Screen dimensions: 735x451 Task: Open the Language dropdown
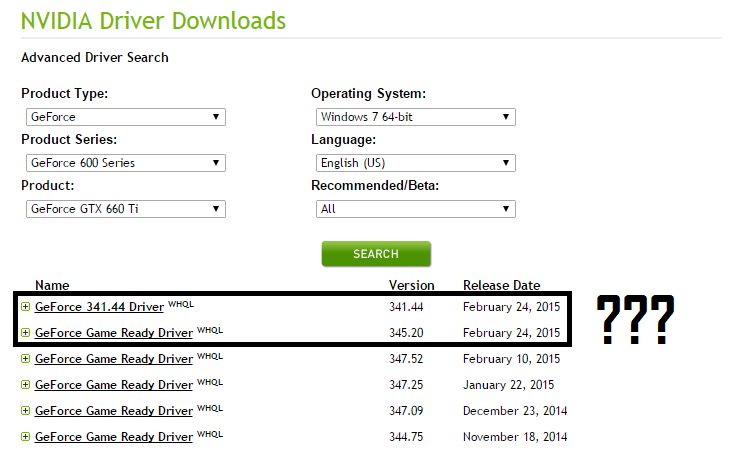pyautogui.click(x=416, y=163)
